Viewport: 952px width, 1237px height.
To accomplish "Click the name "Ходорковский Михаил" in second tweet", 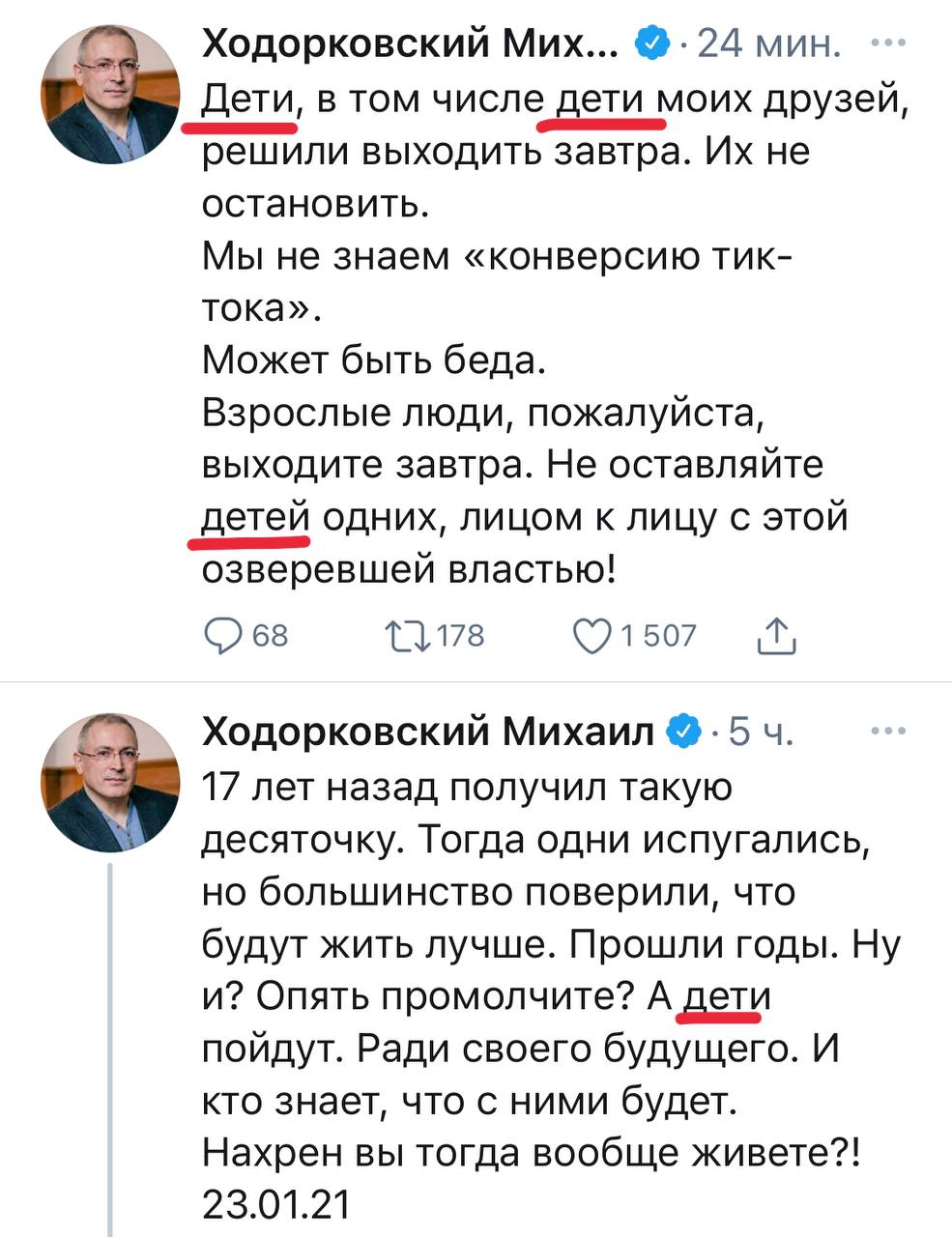I will (x=428, y=734).
